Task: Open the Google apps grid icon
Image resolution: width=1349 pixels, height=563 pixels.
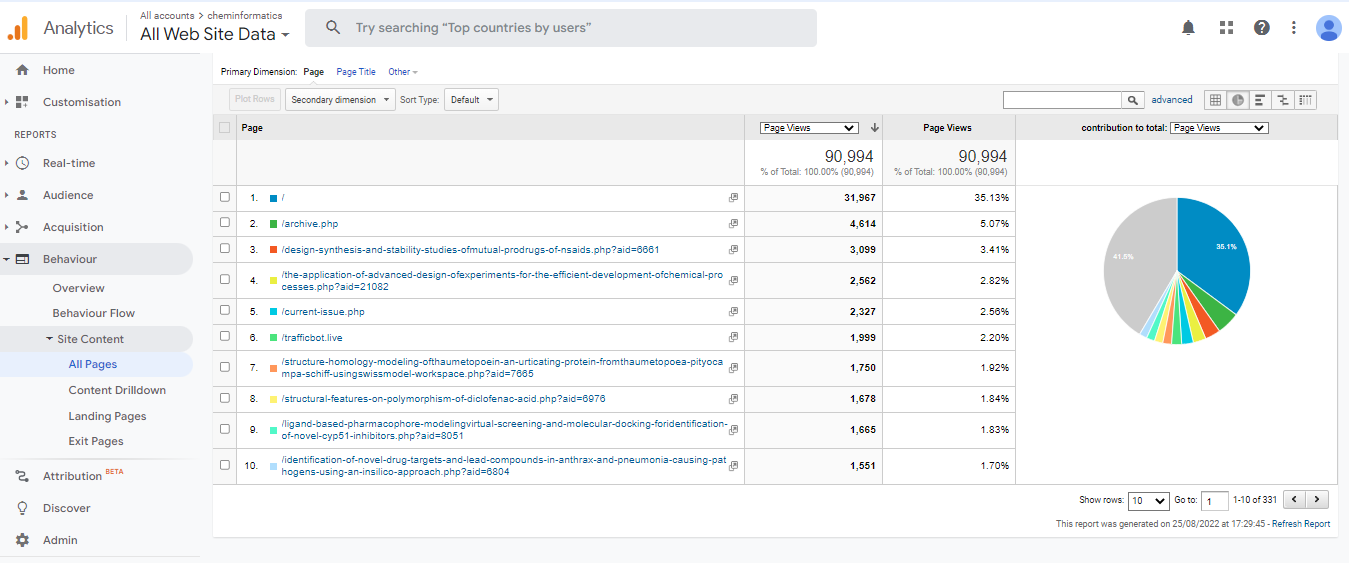Action: pos(1226,28)
